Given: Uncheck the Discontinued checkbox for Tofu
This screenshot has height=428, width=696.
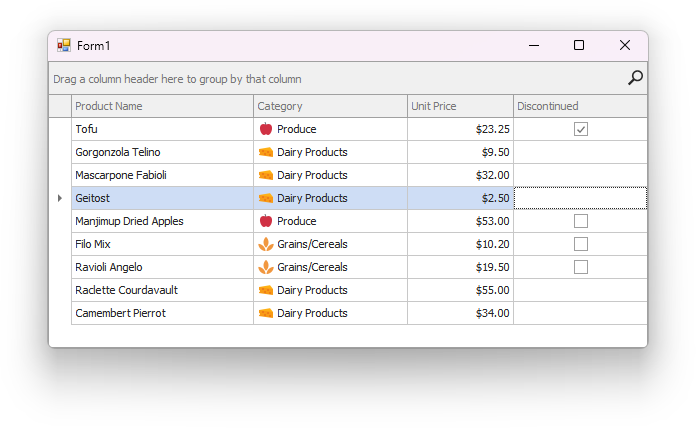Looking at the screenshot, I should (581, 129).
